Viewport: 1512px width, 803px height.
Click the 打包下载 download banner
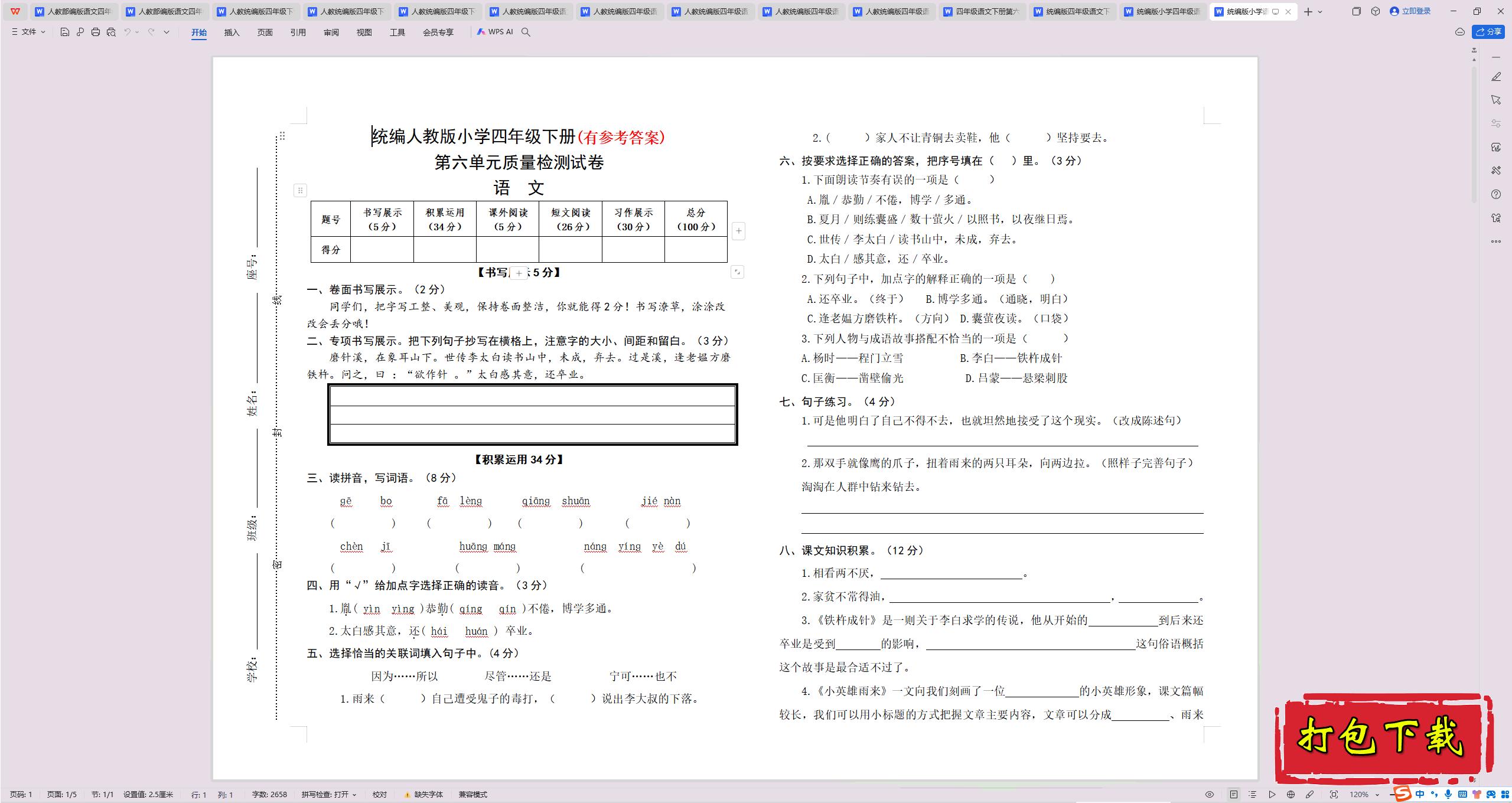coord(1384,737)
